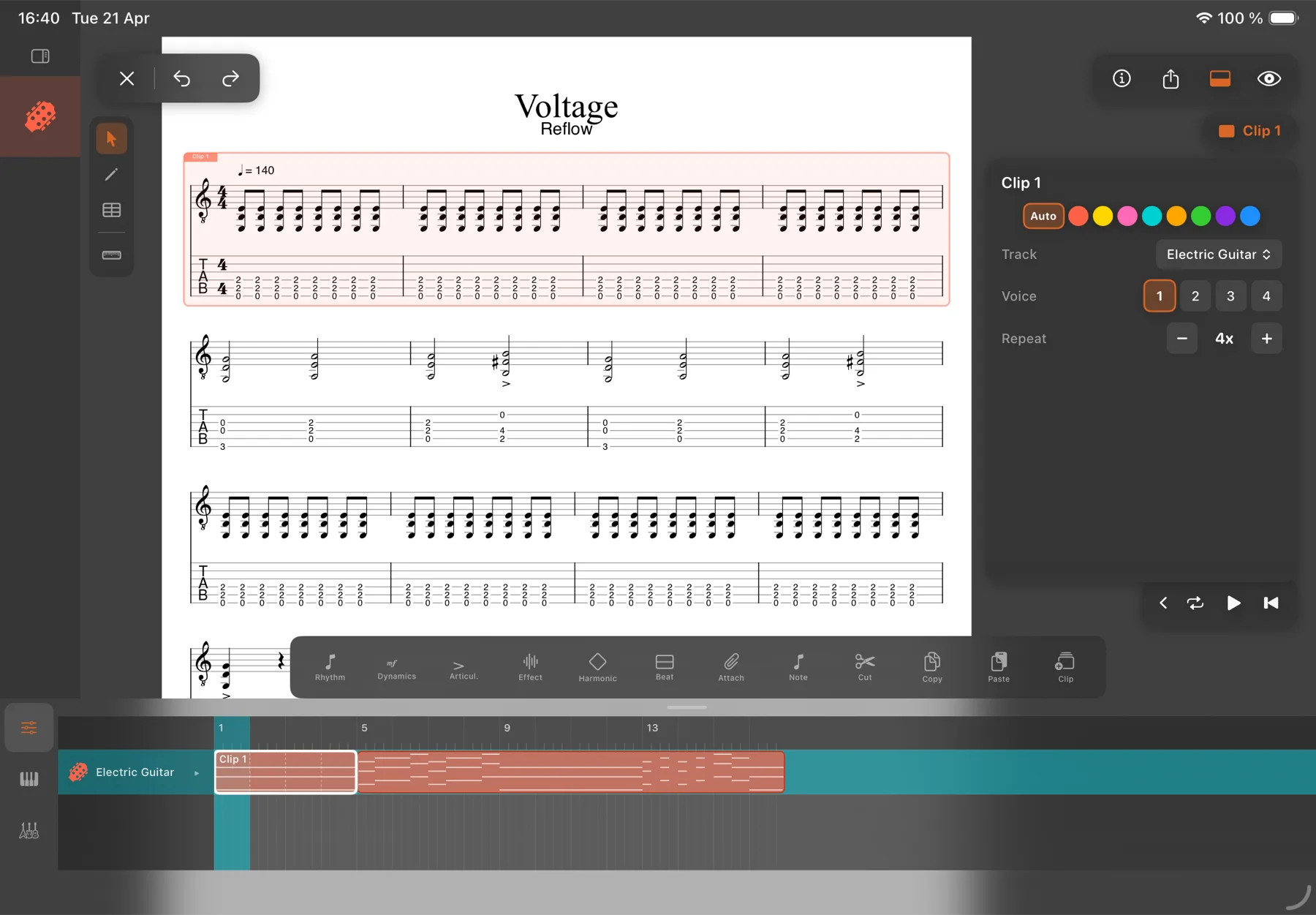Select the pointer selection tool
This screenshot has width=1316, height=915.
(112, 139)
